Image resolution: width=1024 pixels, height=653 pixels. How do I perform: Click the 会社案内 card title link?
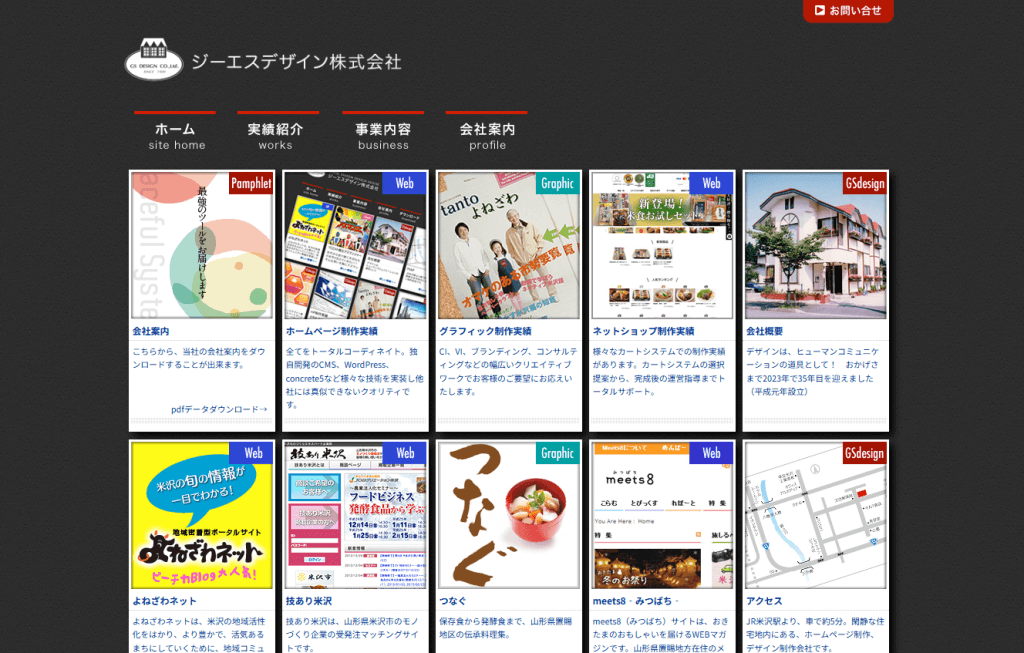(x=151, y=331)
